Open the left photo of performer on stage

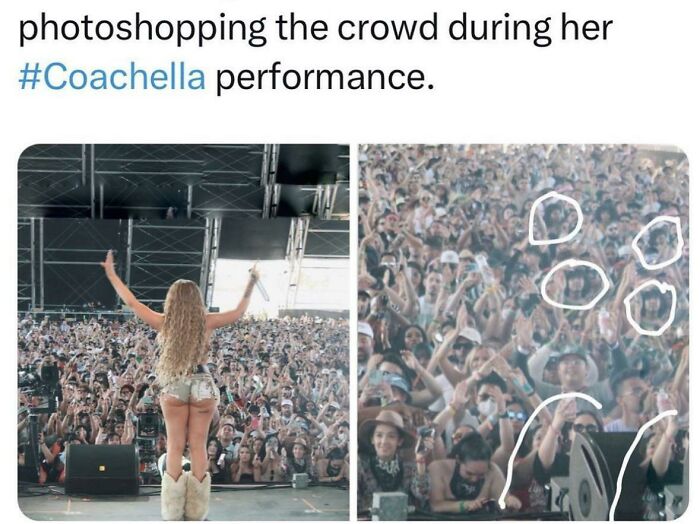pos(183,332)
